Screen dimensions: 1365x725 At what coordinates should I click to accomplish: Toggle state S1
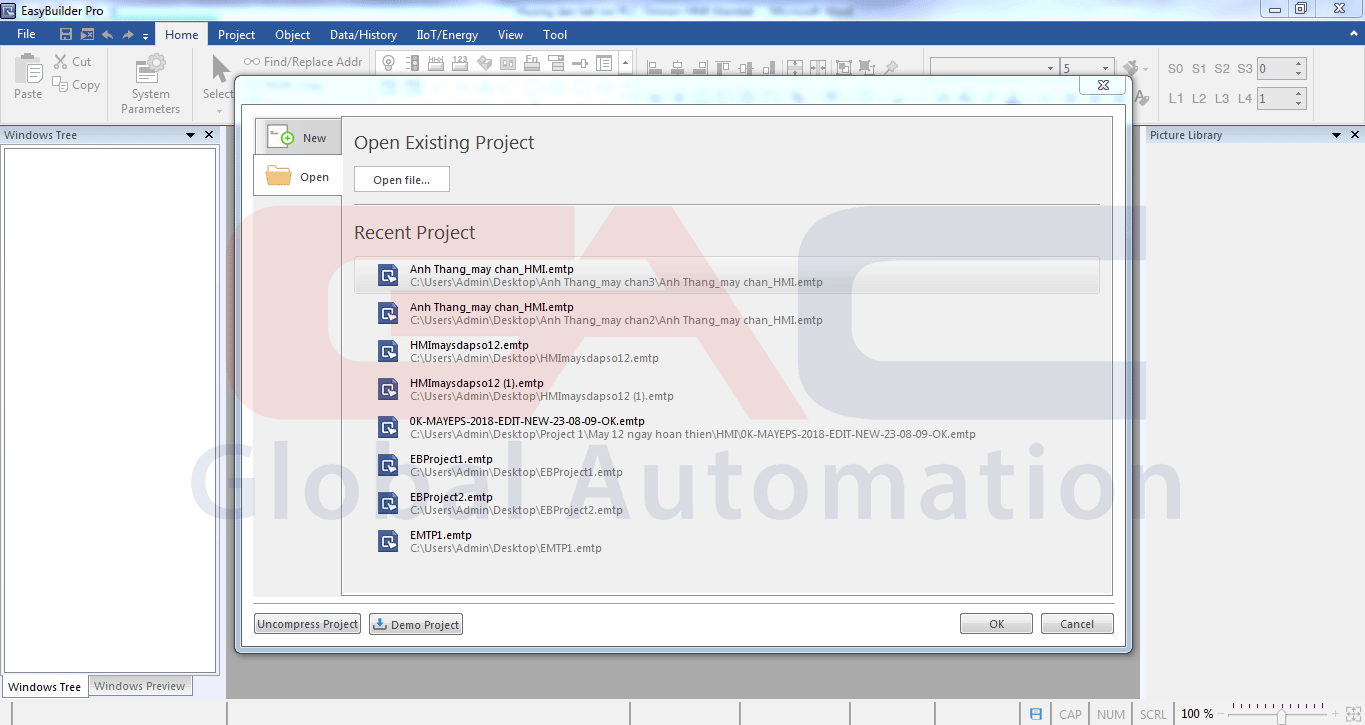coord(1199,69)
